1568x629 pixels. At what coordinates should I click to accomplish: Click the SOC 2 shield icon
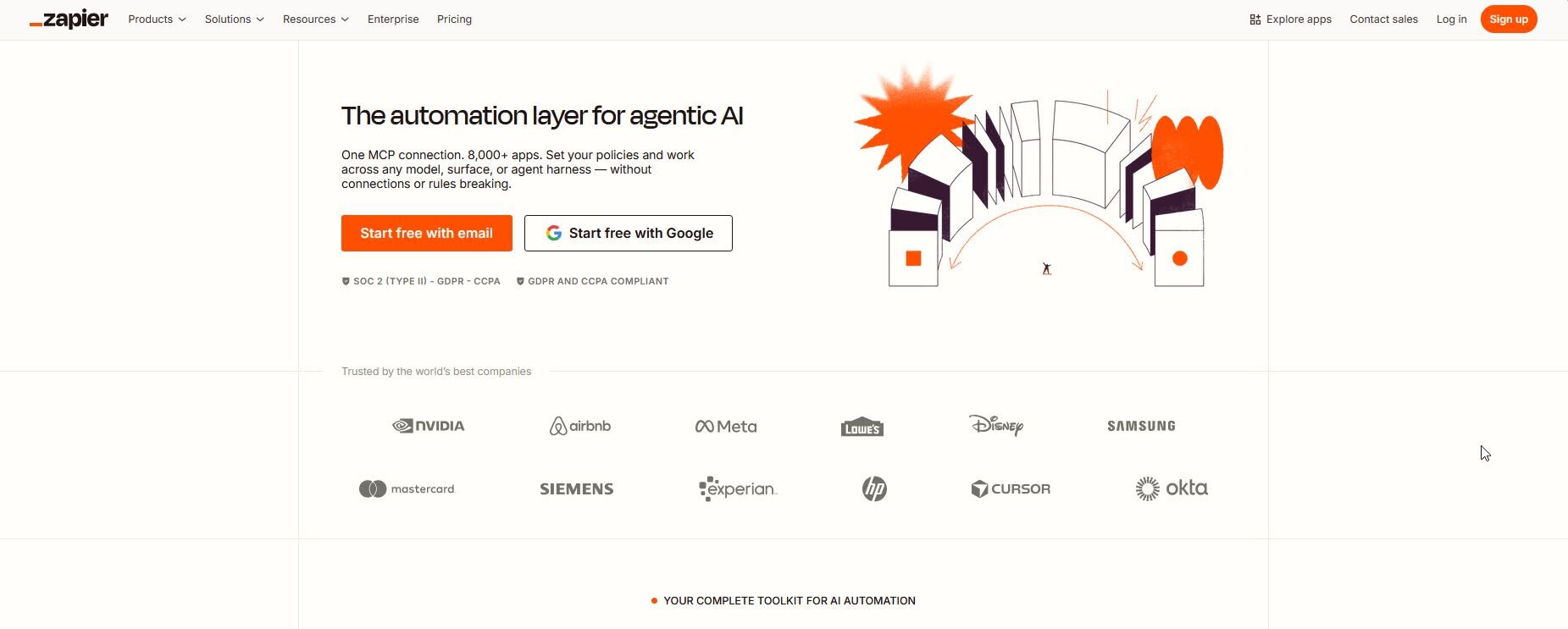346,281
